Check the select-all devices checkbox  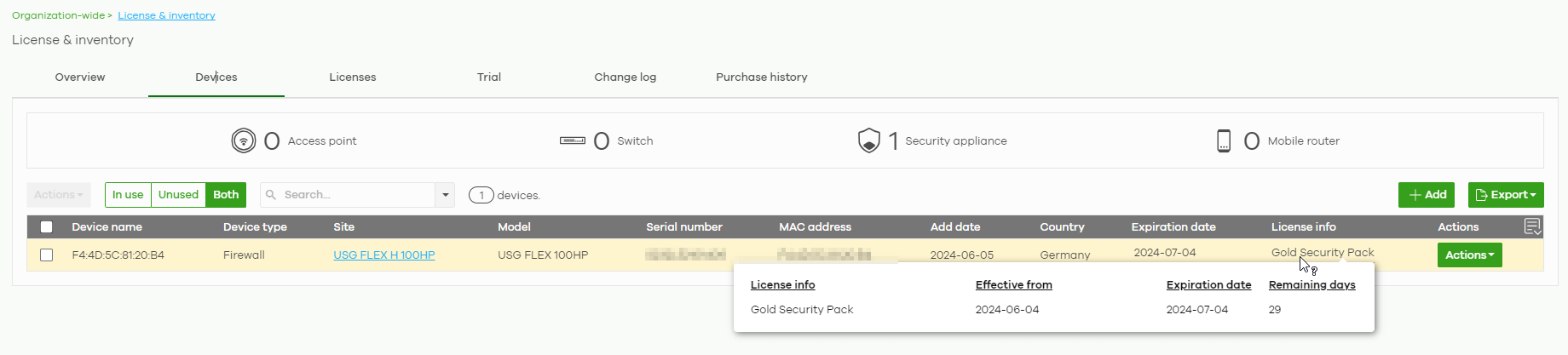click(x=47, y=227)
